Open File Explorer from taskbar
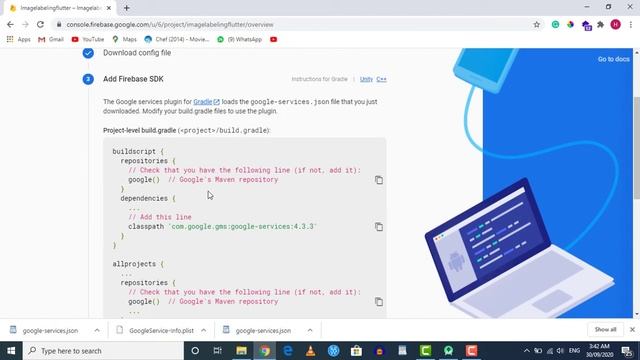640x360 pixels. tap(241, 351)
